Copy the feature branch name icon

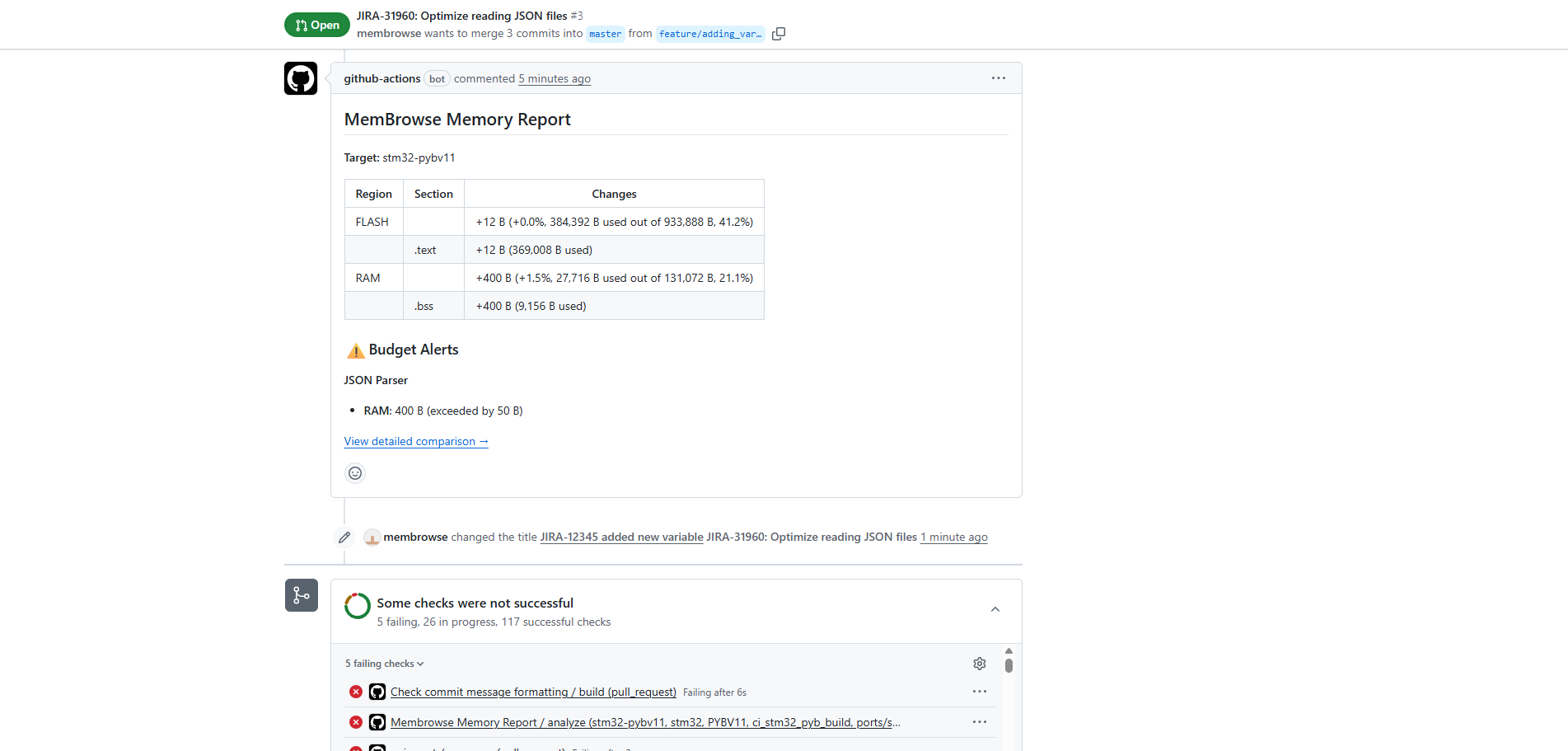click(779, 34)
